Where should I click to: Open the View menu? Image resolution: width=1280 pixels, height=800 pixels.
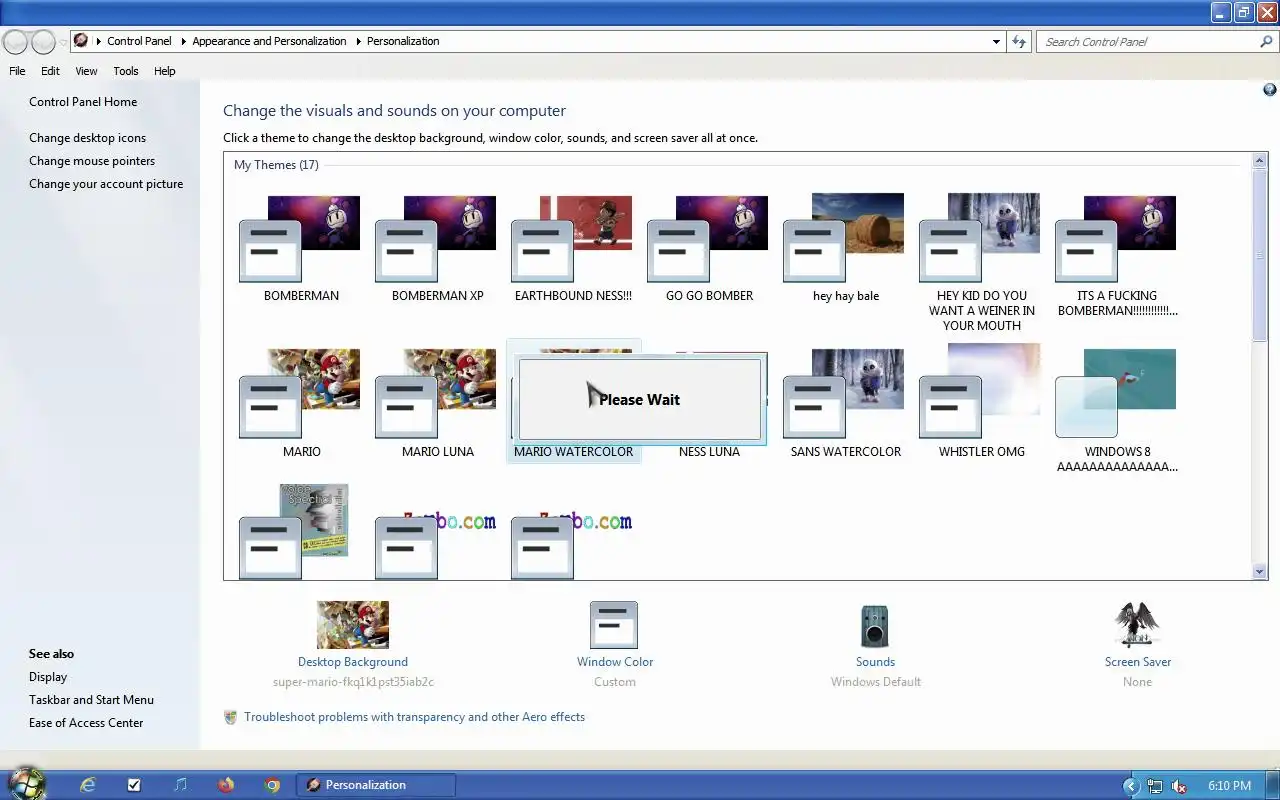coord(86,71)
